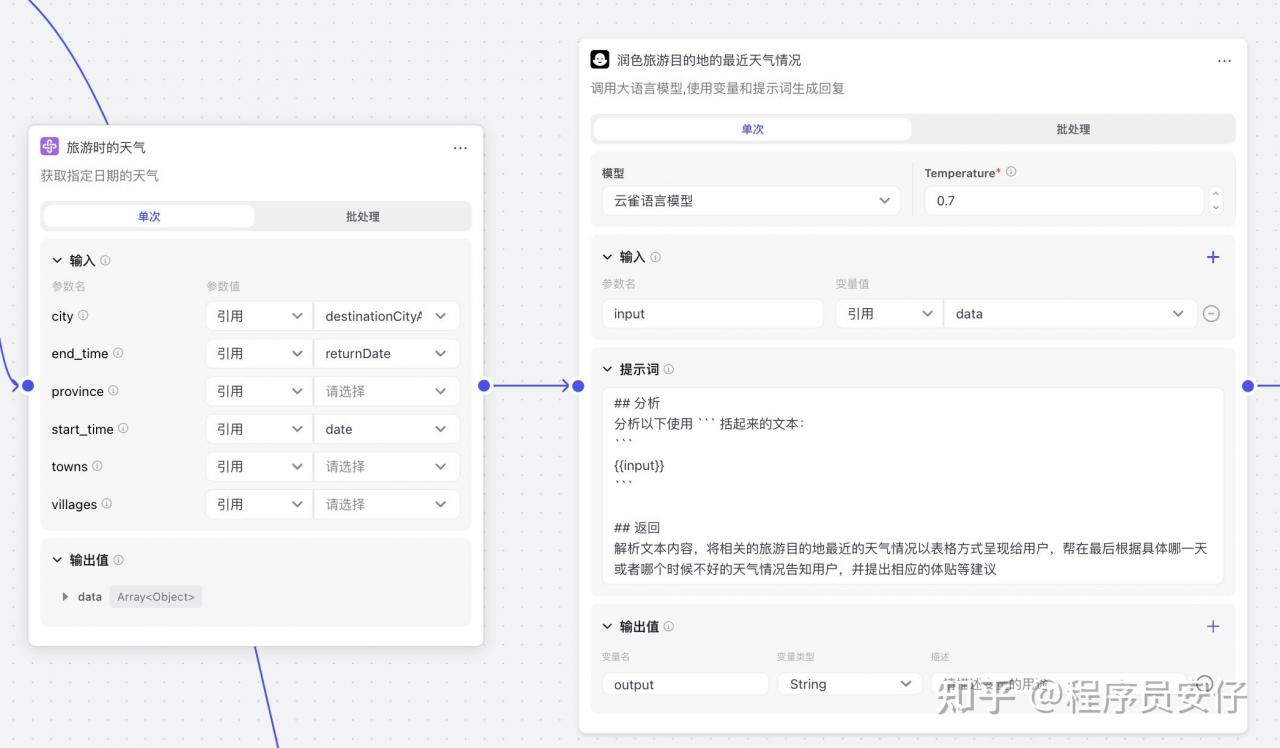Collapse 提示词 section

coord(607,369)
